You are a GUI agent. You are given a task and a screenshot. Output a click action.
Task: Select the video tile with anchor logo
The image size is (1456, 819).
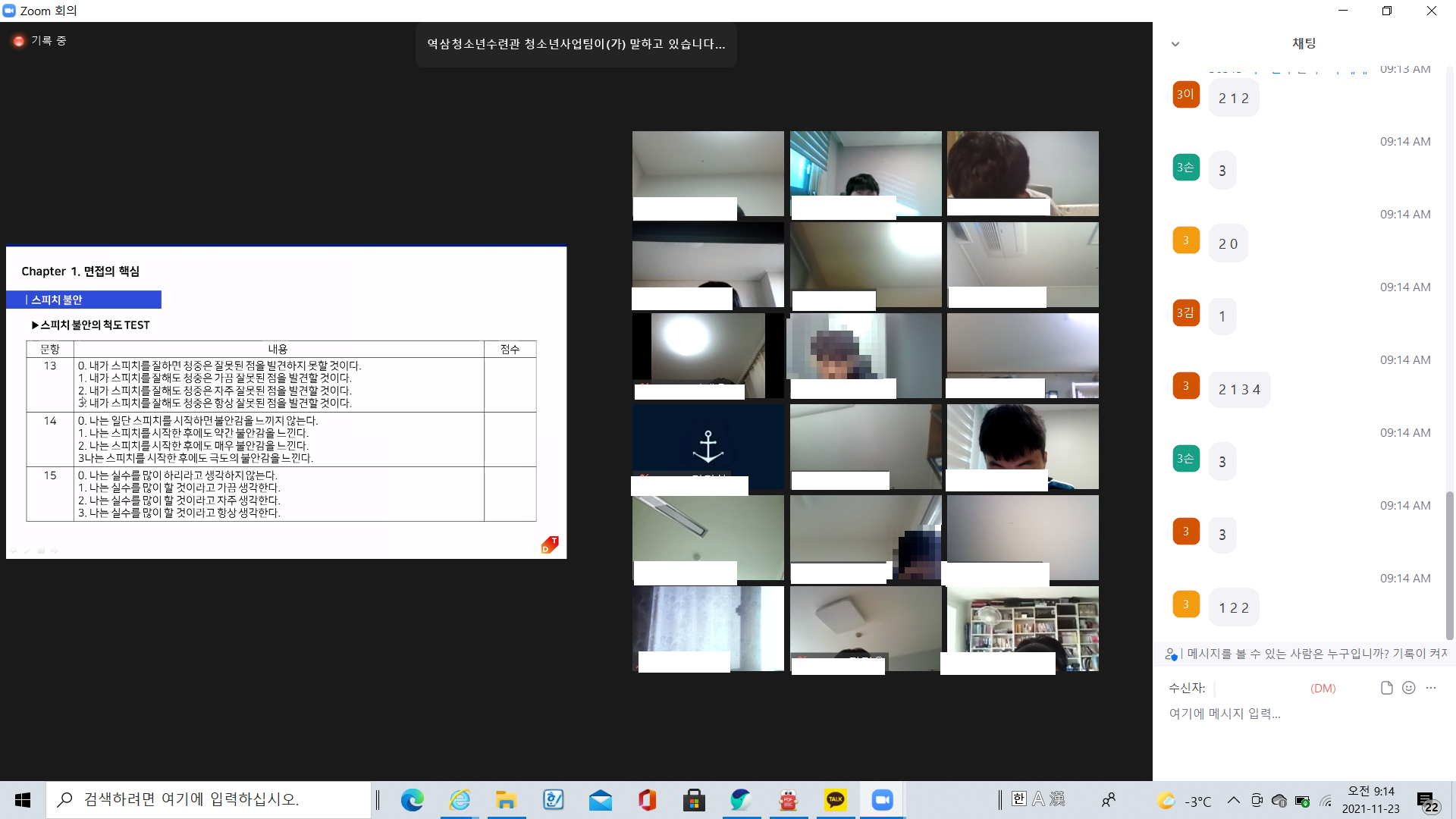point(708,447)
